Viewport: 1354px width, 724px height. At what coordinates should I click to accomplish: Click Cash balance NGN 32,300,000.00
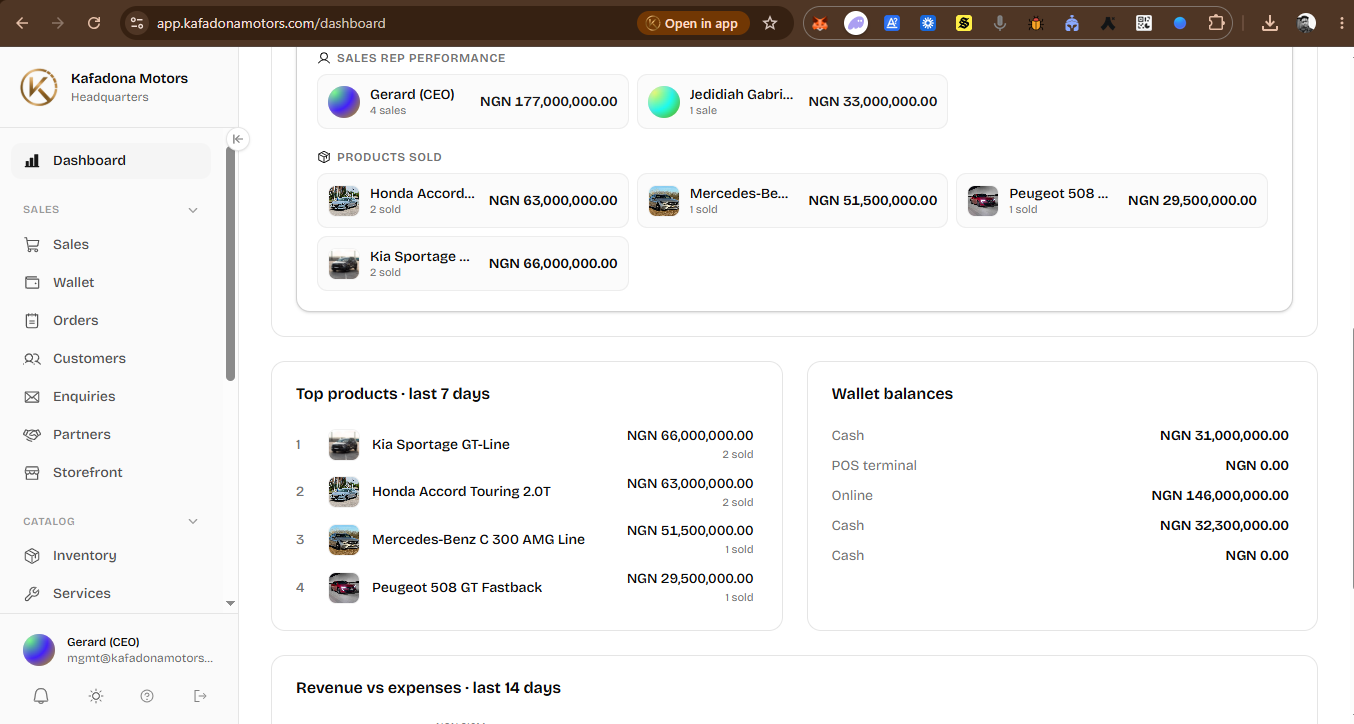coord(1224,525)
